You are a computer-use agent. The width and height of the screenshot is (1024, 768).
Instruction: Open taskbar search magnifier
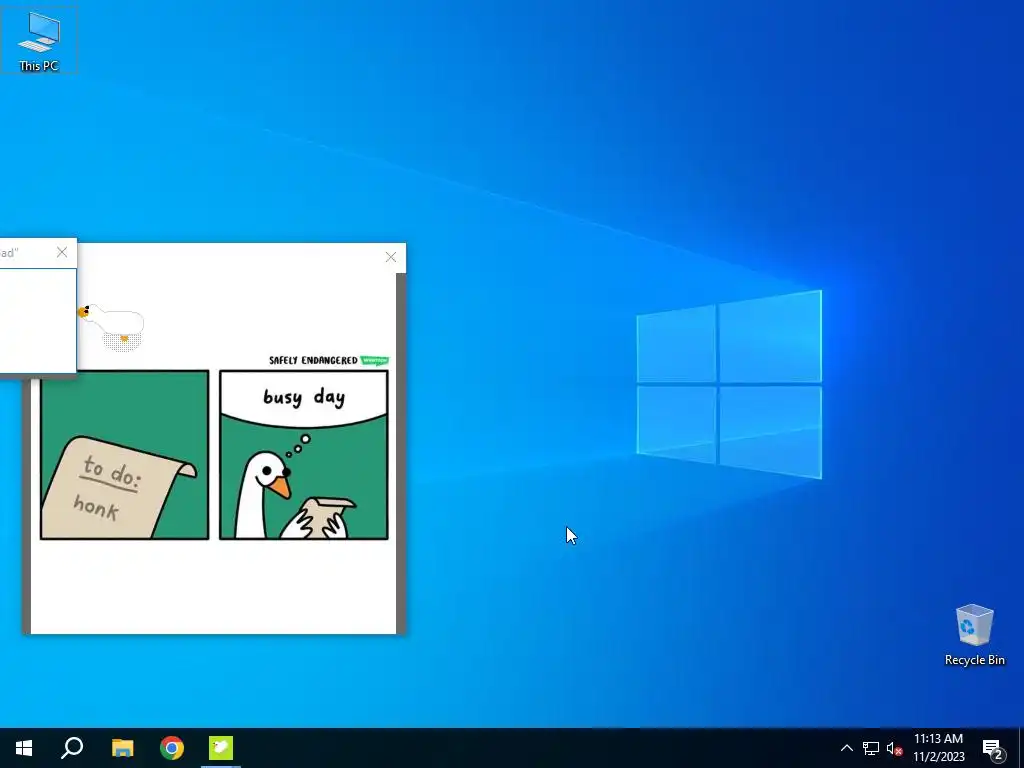(72, 748)
